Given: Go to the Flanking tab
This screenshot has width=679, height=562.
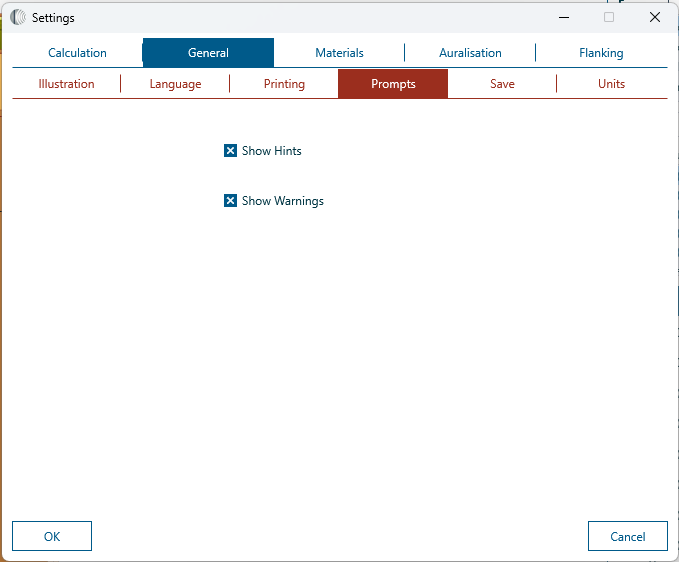Looking at the screenshot, I should coord(601,53).
